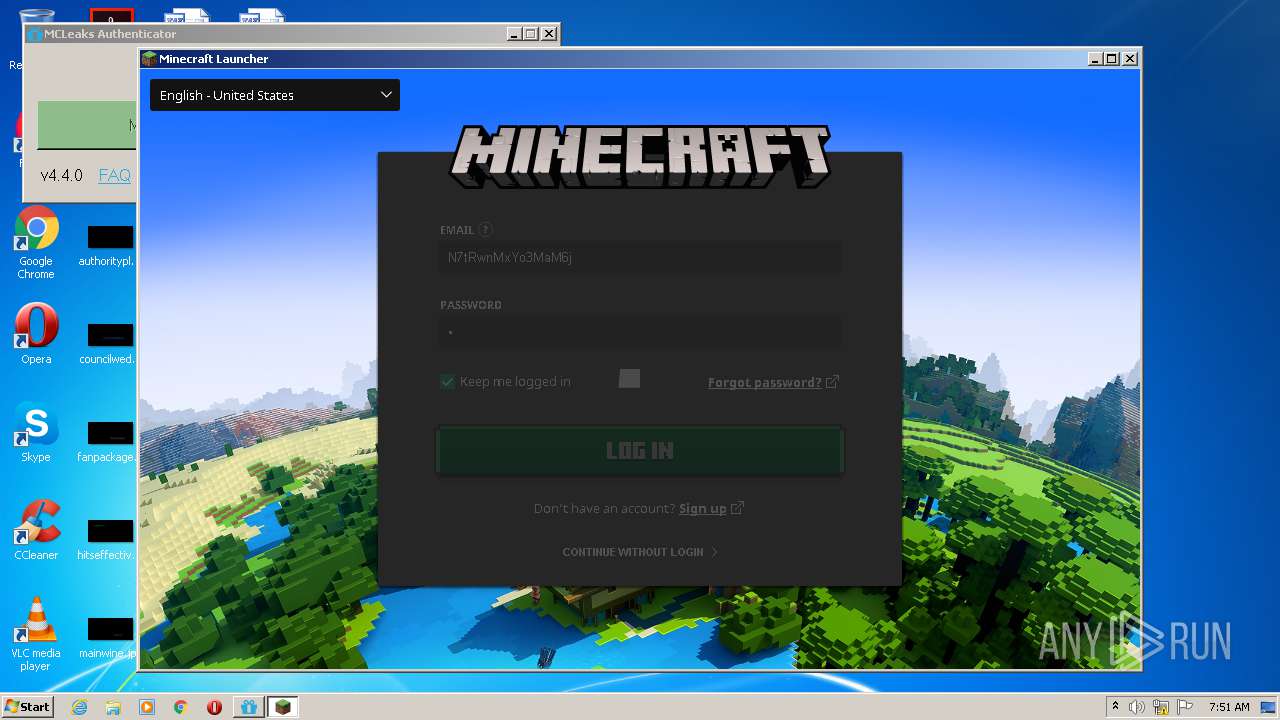Viewport: 1280px width, 720px height.
Task: Maximize the Minecraft Launcher window
Action: click(x=1112, y=59)
